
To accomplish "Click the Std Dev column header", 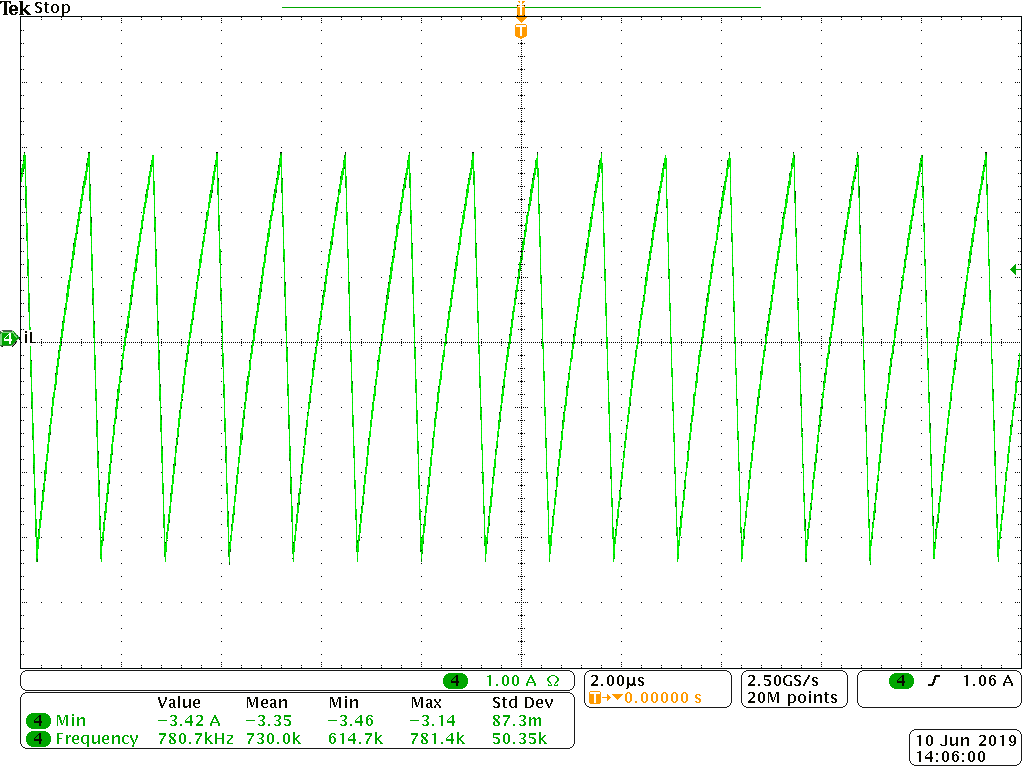I will click(522, 703).
